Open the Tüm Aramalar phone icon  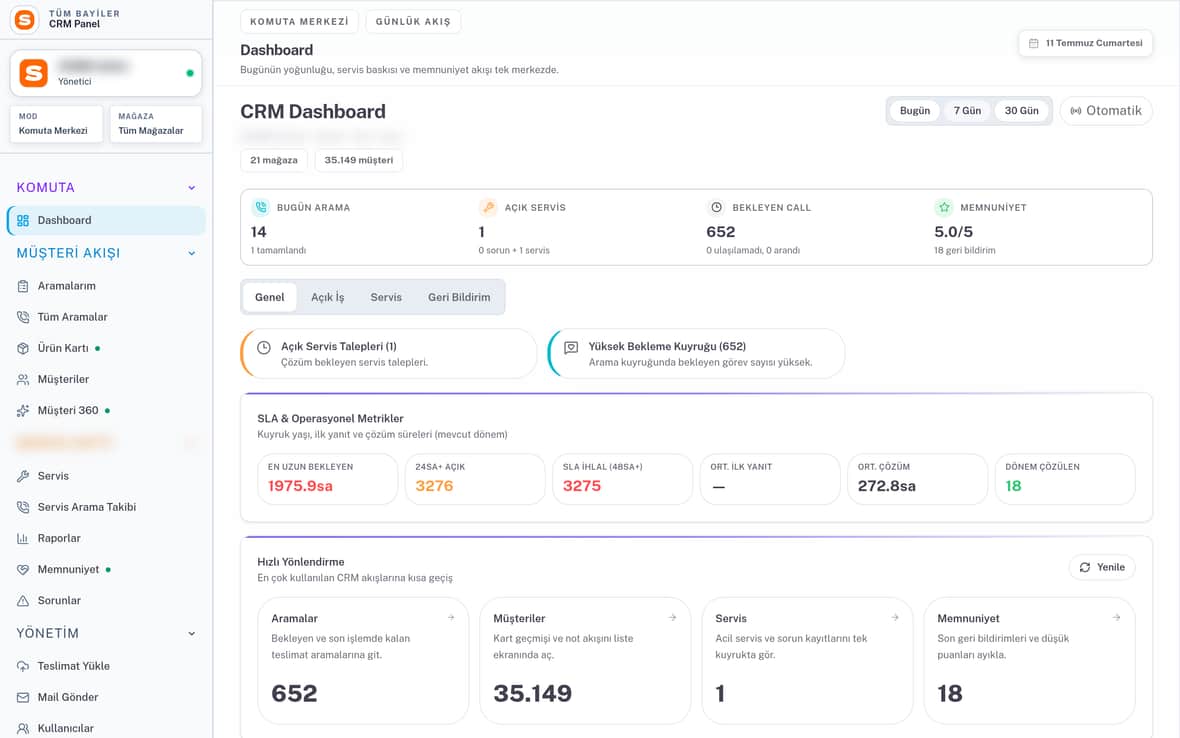[23, 317]
